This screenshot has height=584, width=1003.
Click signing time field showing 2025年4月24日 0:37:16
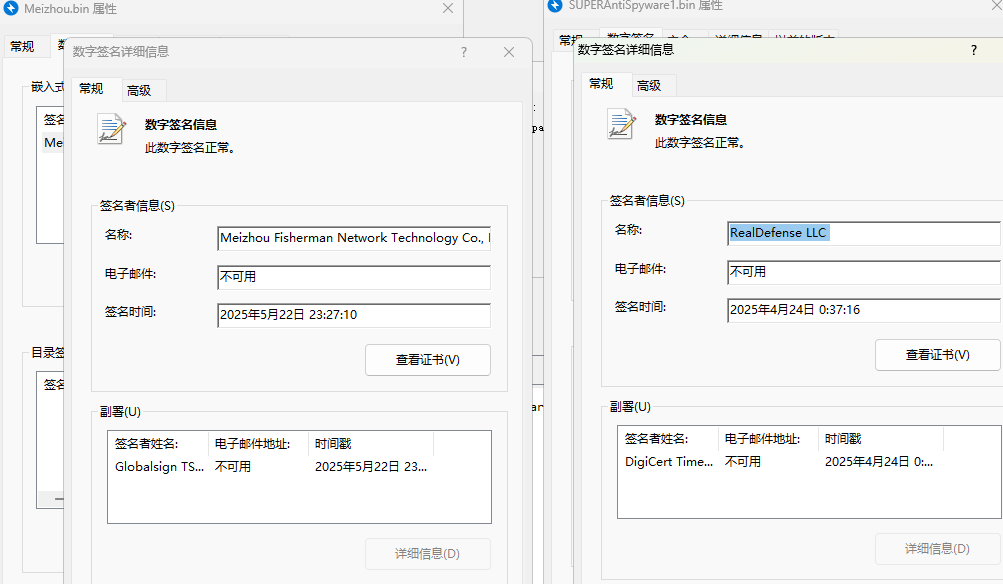click(864, 310)
